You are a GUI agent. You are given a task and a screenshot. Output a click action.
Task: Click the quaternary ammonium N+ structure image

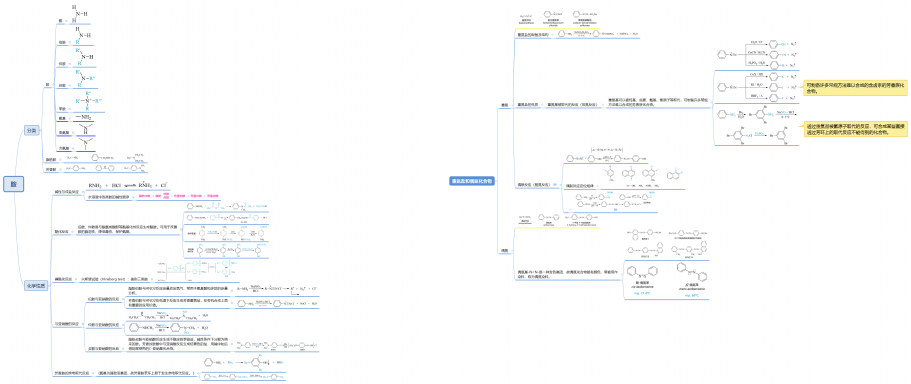[88, 101]
